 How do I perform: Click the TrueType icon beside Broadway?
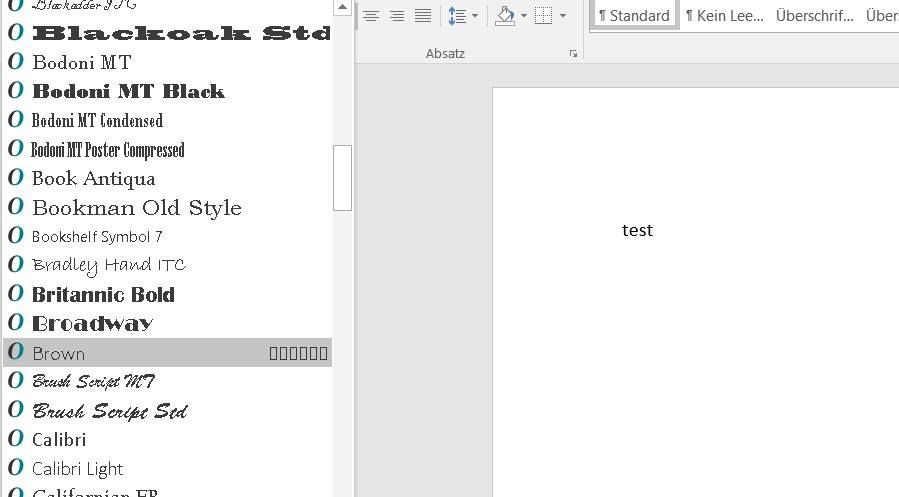pos(16,322)
